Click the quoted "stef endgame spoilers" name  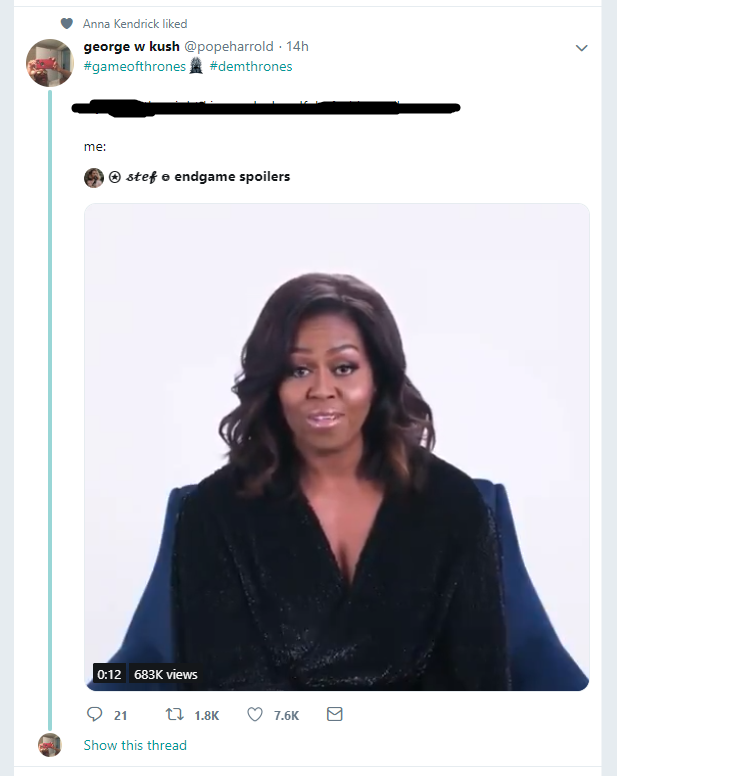(x=208, y=177)
